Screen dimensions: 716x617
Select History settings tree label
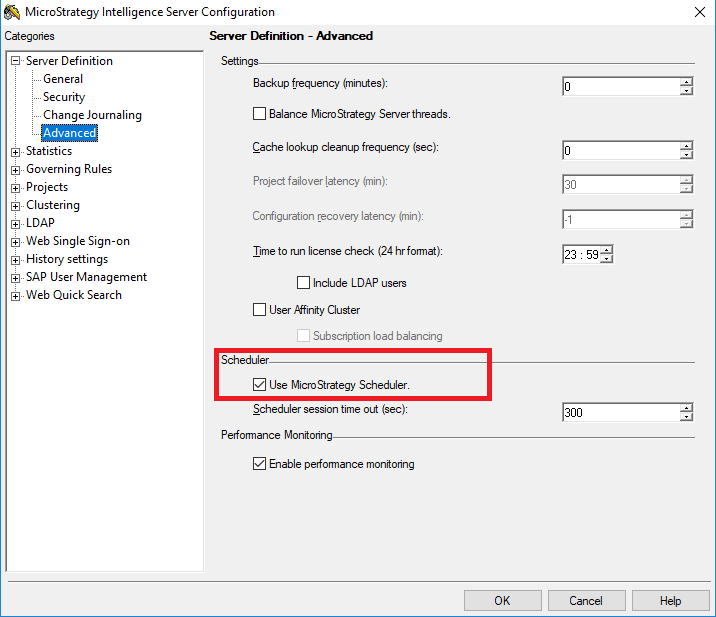pyautogui.click(x=67, y=259)
